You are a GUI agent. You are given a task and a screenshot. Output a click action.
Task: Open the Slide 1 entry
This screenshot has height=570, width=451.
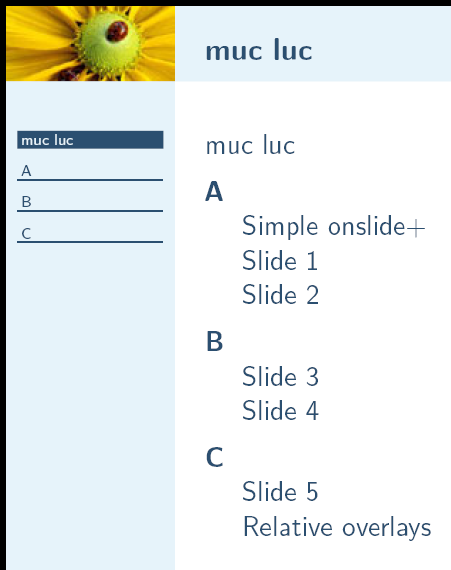coord(280,260)
